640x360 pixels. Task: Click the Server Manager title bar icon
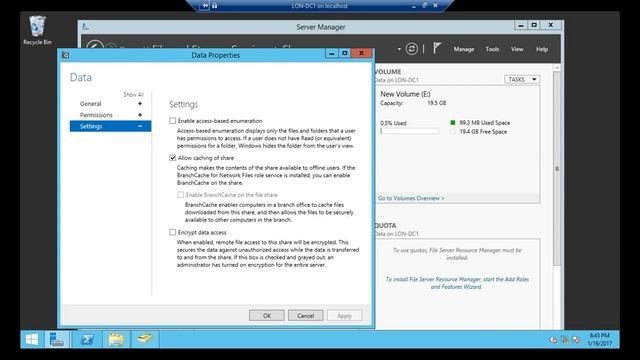click(x=85, y=27)
